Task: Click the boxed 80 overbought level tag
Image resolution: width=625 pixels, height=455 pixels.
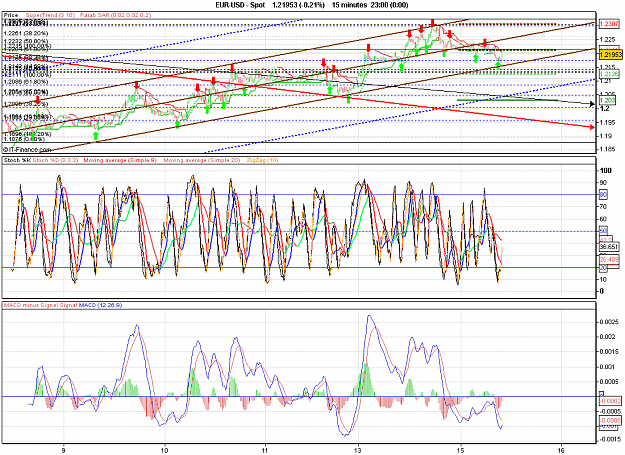Action: pos(603,195)
